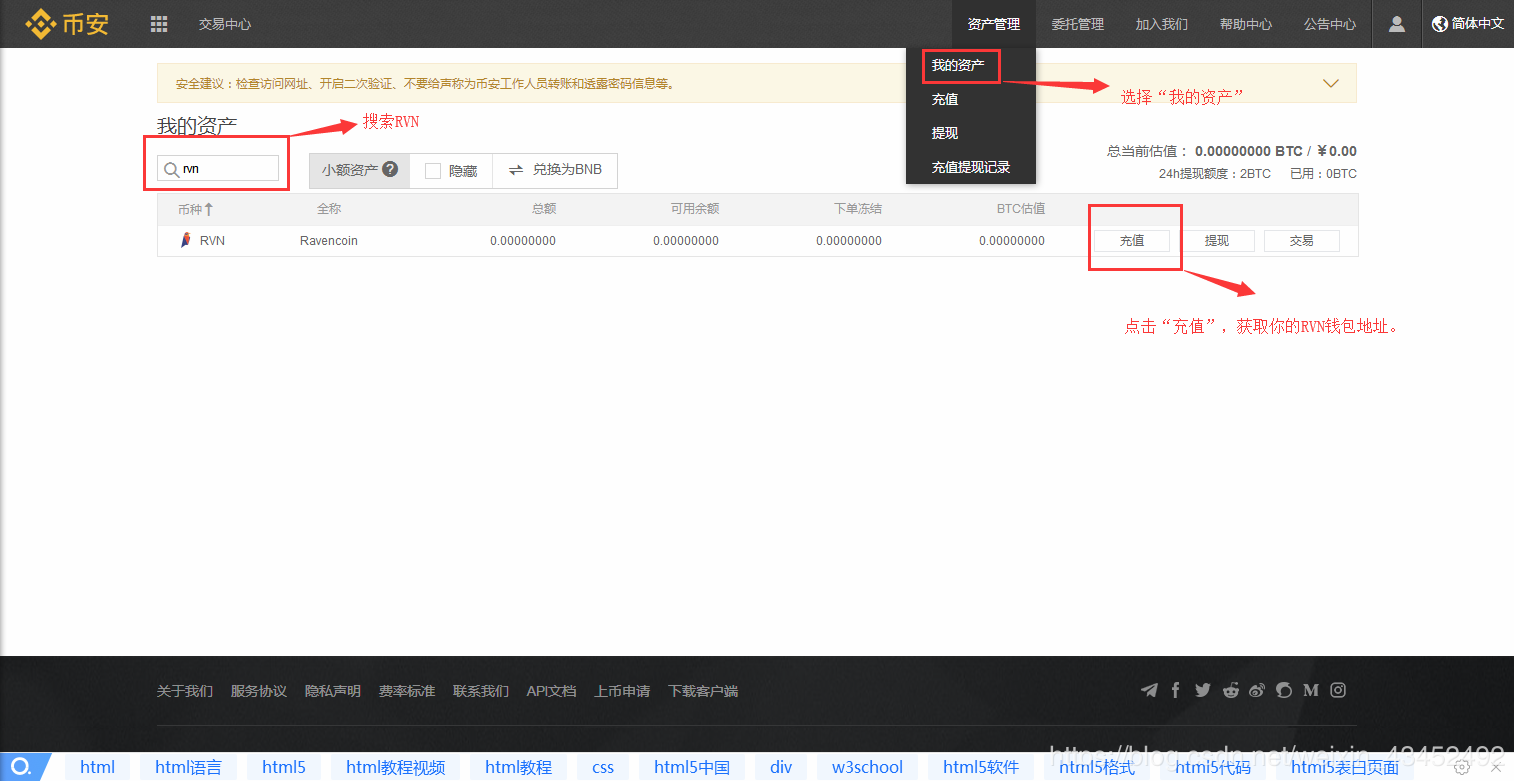Click the w3school suggestion tag
The height and width of the screenshot is (781, 1514).
tap(867, 768)
